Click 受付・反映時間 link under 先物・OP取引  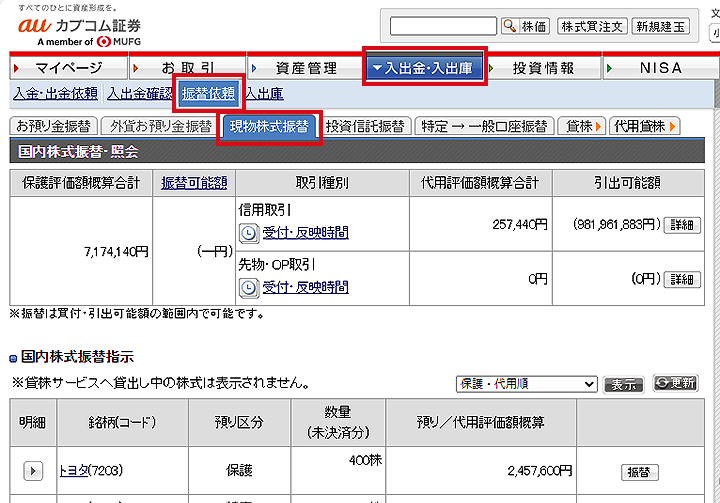(305, 288)
